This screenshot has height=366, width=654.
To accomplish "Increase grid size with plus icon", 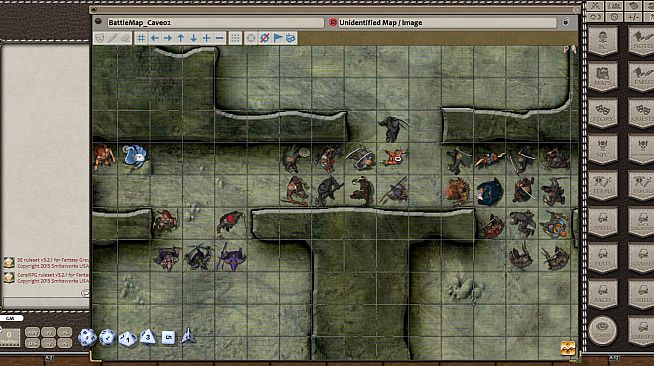I will click(206, 38).
